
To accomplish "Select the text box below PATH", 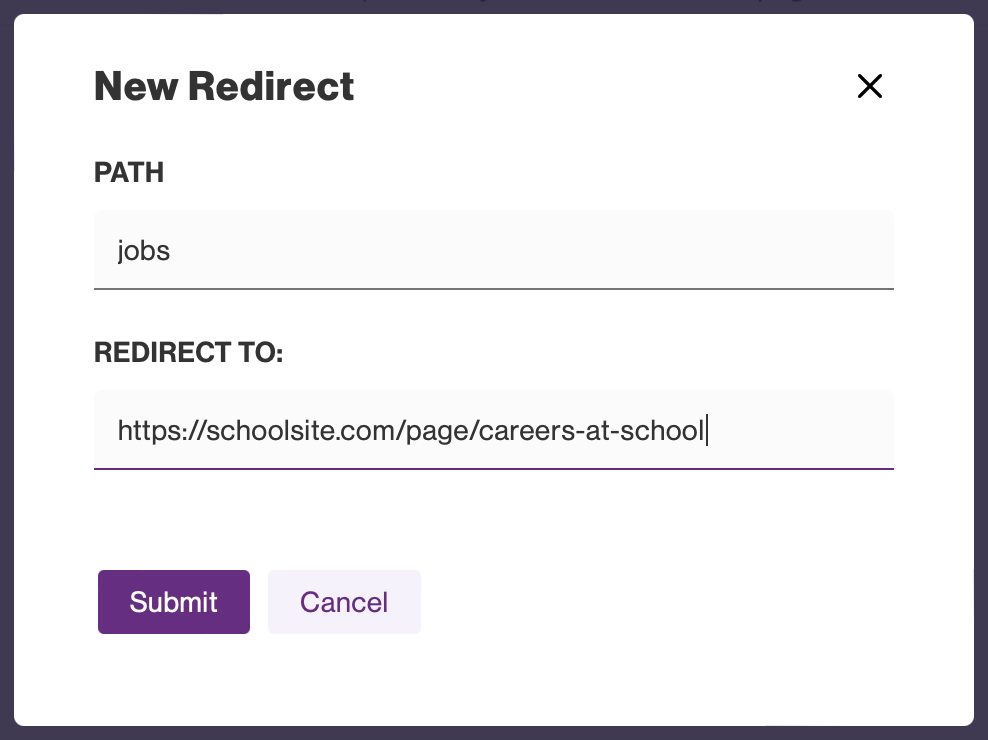I will pos(493,250).
